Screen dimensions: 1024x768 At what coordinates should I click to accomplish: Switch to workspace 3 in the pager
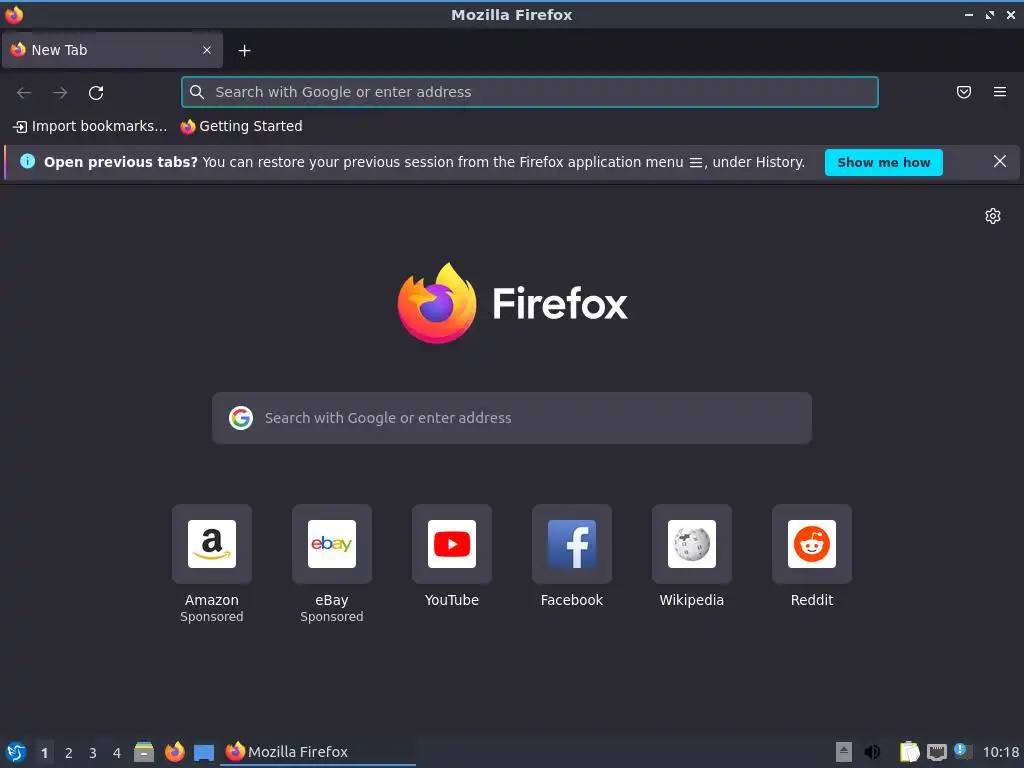[x=93, y=753]
